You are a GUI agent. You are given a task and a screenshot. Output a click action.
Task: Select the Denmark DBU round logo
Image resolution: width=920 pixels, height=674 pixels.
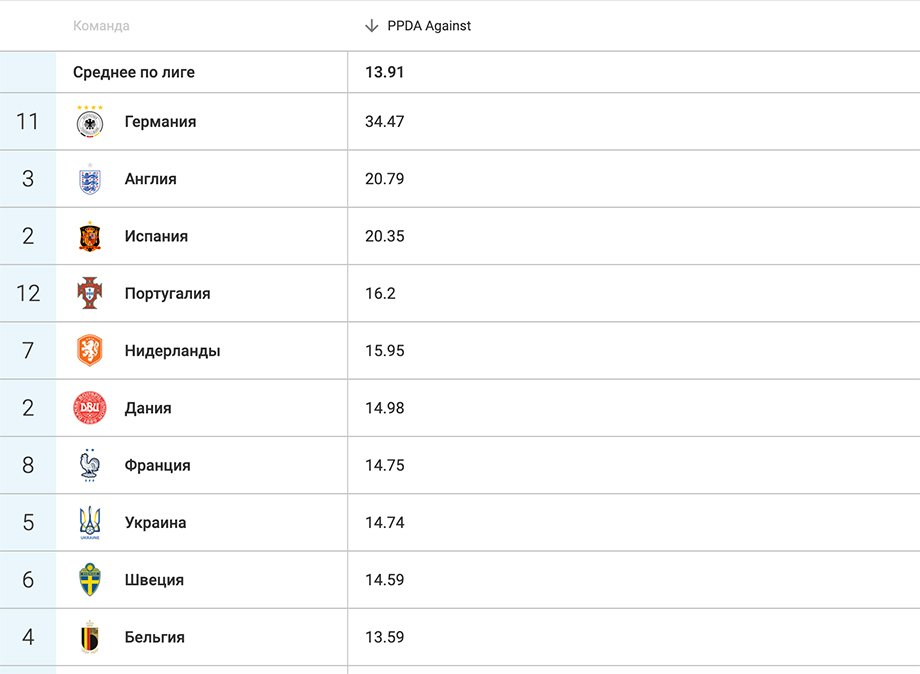90,408
